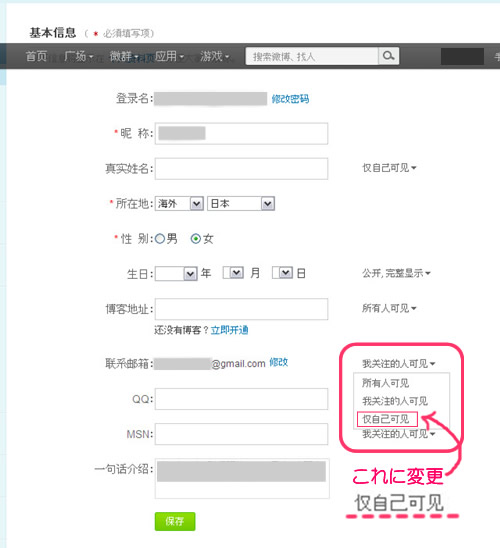Open 首页 in the navigation bar
The height and width of the screenshot is (548, 500).
[x=36, y=56]
